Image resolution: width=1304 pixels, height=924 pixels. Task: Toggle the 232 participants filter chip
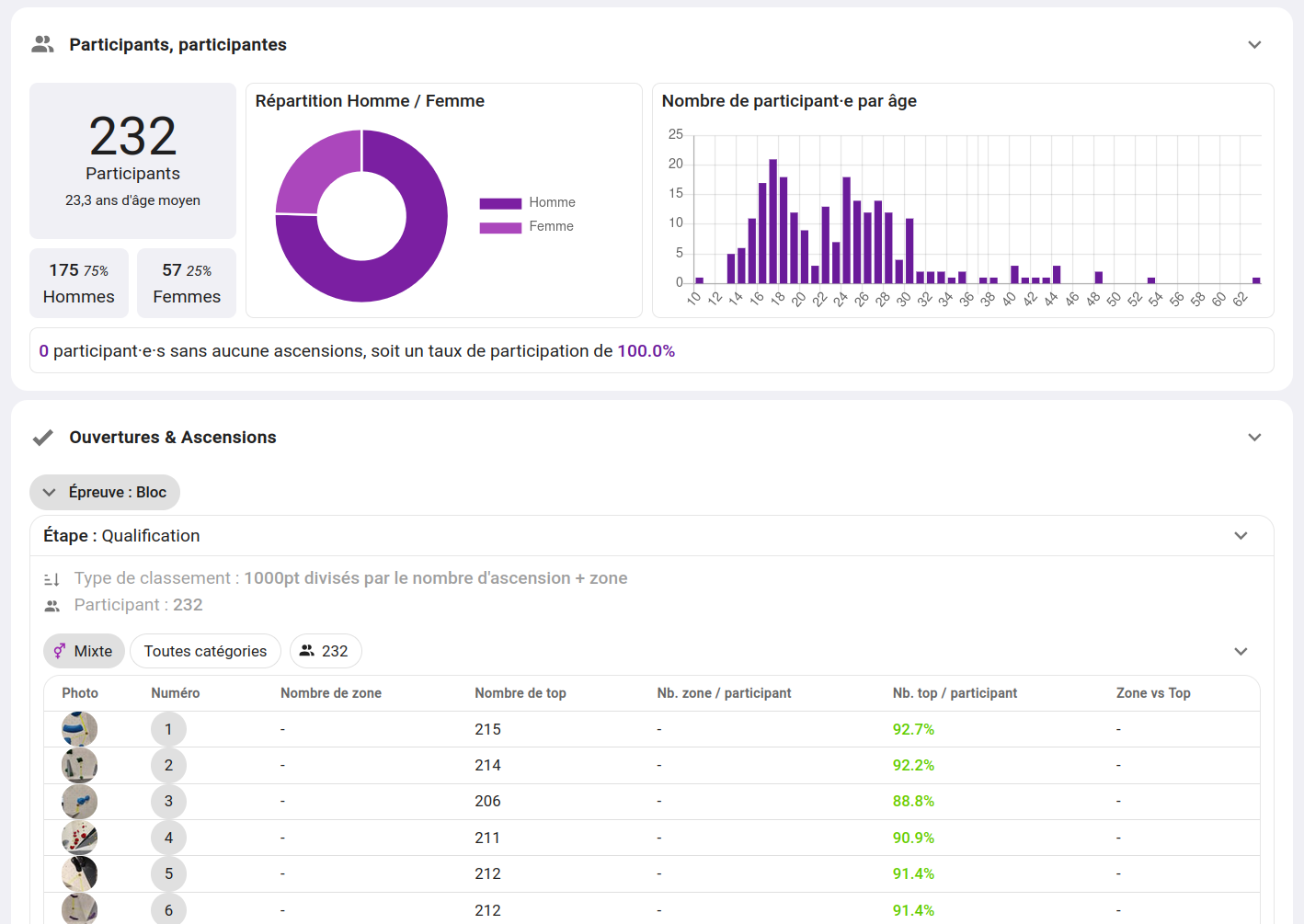click(x=326, y=651)
